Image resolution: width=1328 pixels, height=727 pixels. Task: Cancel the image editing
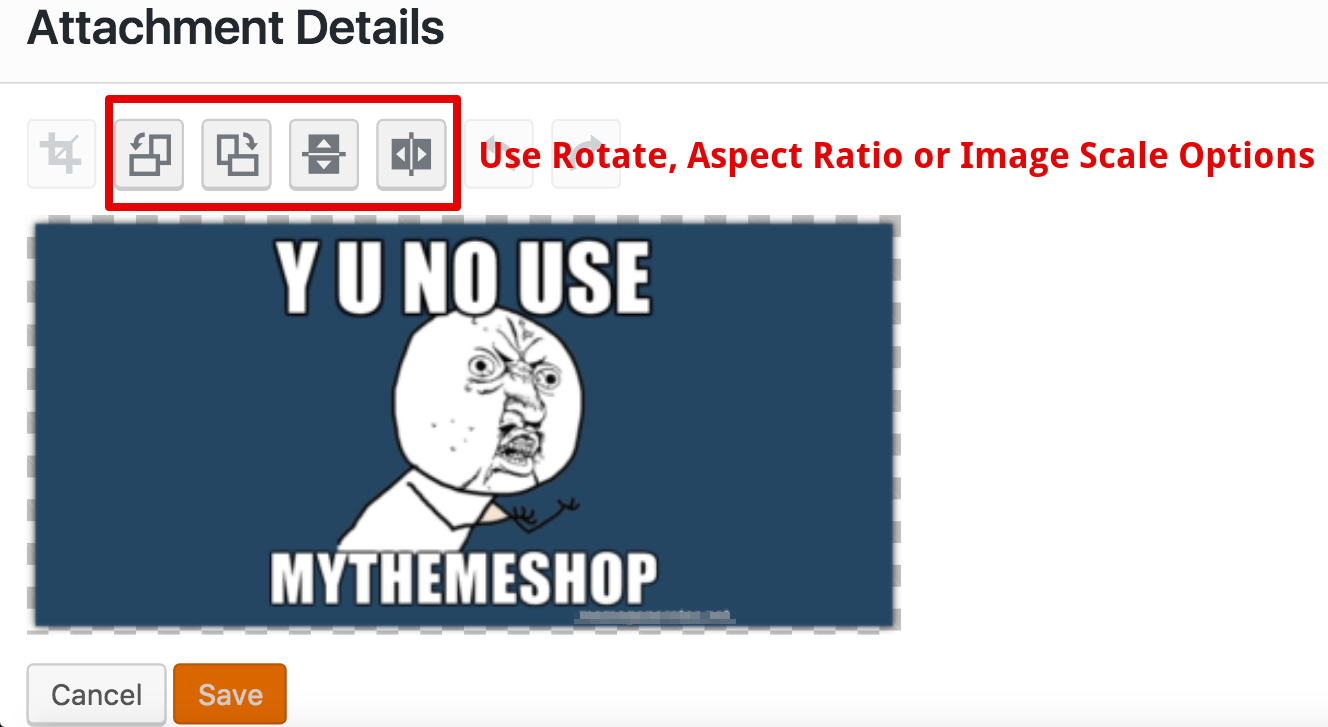pyautogui.click(x=97, y=694)
